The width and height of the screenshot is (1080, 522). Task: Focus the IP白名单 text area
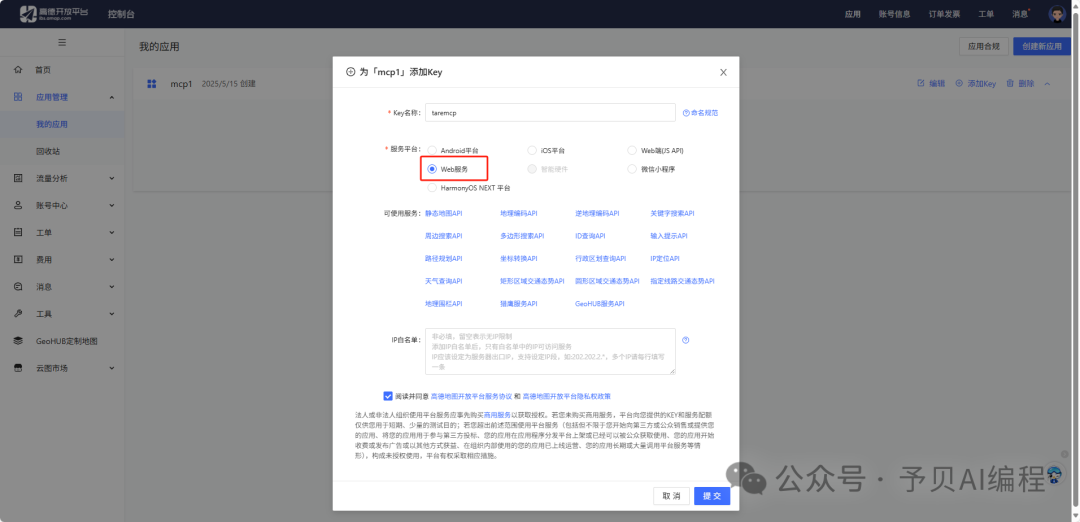[x=550, y=351]
